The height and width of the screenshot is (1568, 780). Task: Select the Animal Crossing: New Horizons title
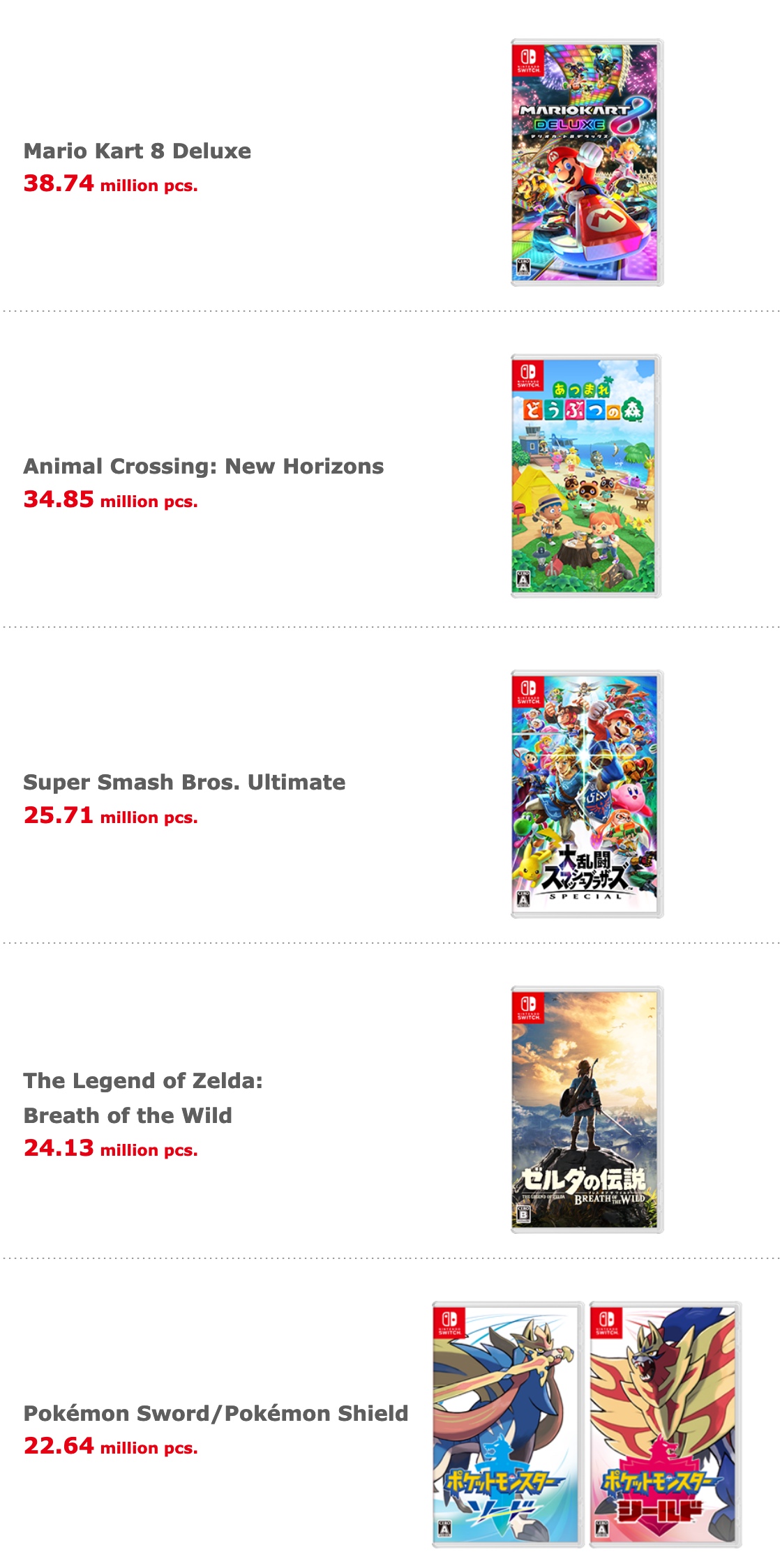[203, 466]
